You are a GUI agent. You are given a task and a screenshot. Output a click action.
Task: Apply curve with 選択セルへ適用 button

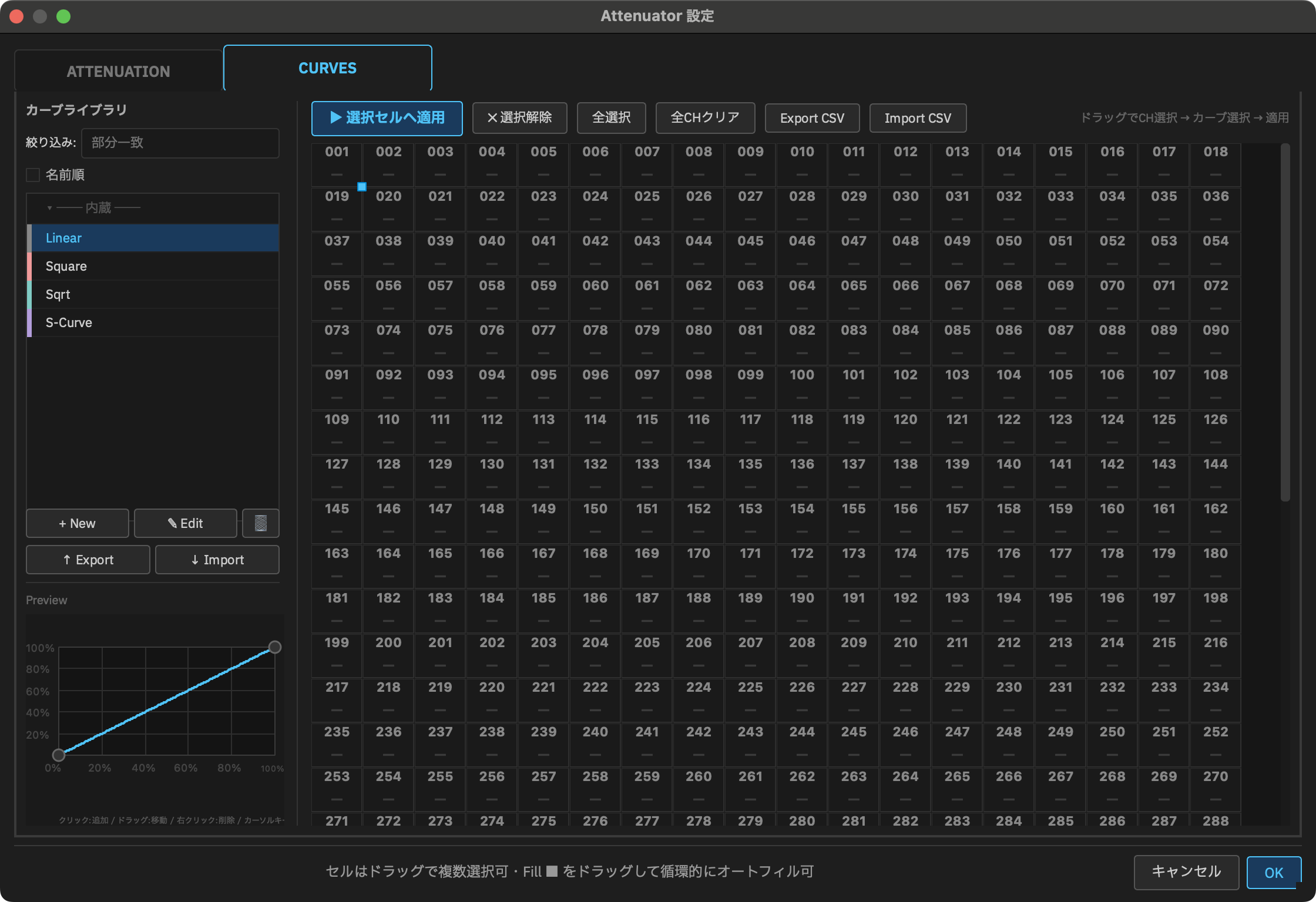387,118
